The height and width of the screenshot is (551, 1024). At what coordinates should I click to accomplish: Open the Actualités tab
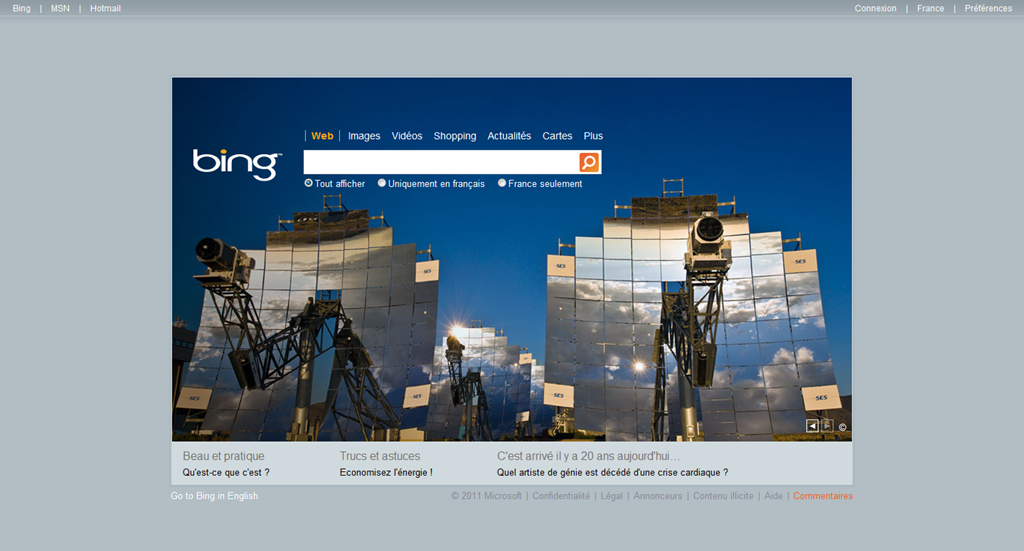click(x=509, y=136)
